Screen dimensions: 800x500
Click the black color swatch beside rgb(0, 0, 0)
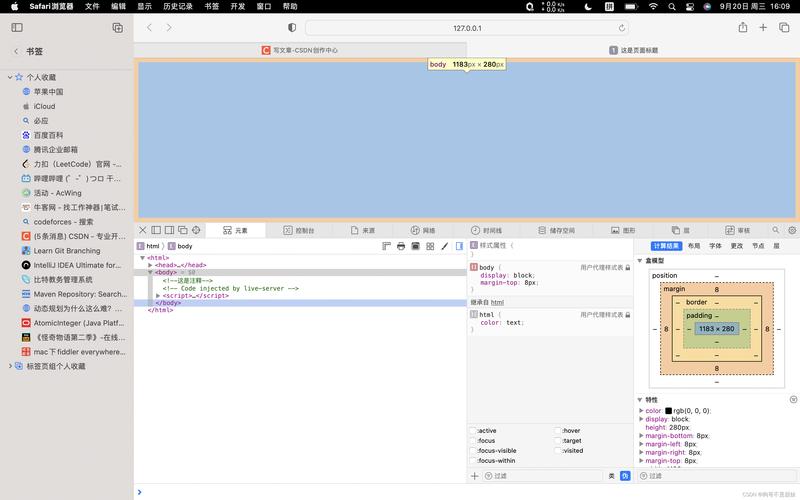point(668,411)
